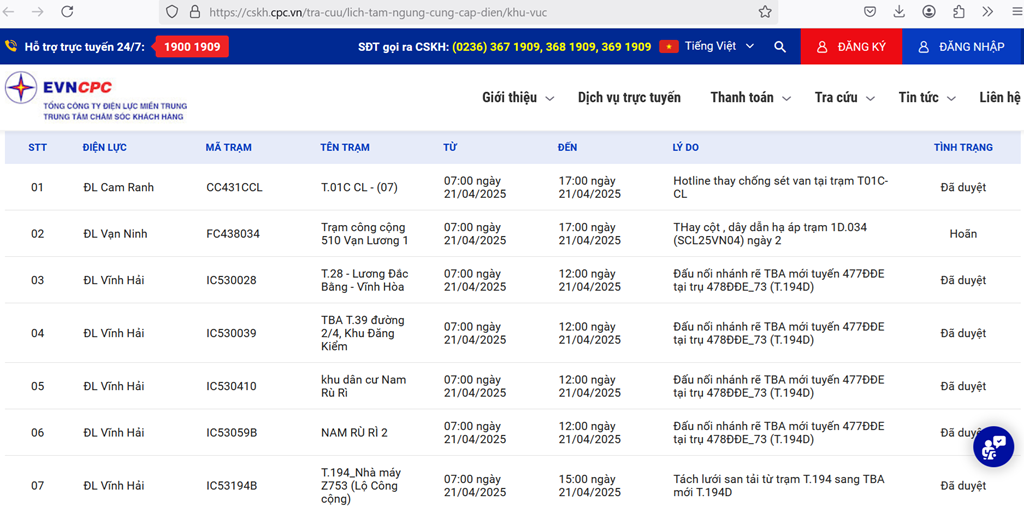Open the Dịch vụ trực tuyến menu item

click(629, 98)
